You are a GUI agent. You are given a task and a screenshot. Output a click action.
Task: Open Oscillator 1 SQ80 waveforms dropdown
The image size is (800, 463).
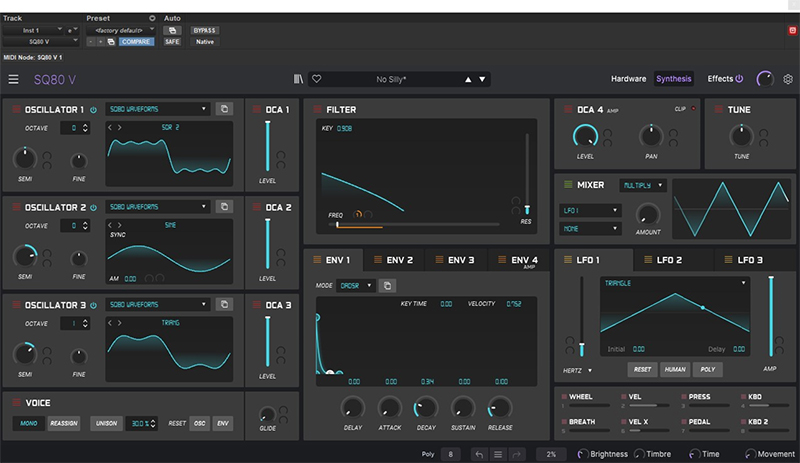tap(158, 109)
